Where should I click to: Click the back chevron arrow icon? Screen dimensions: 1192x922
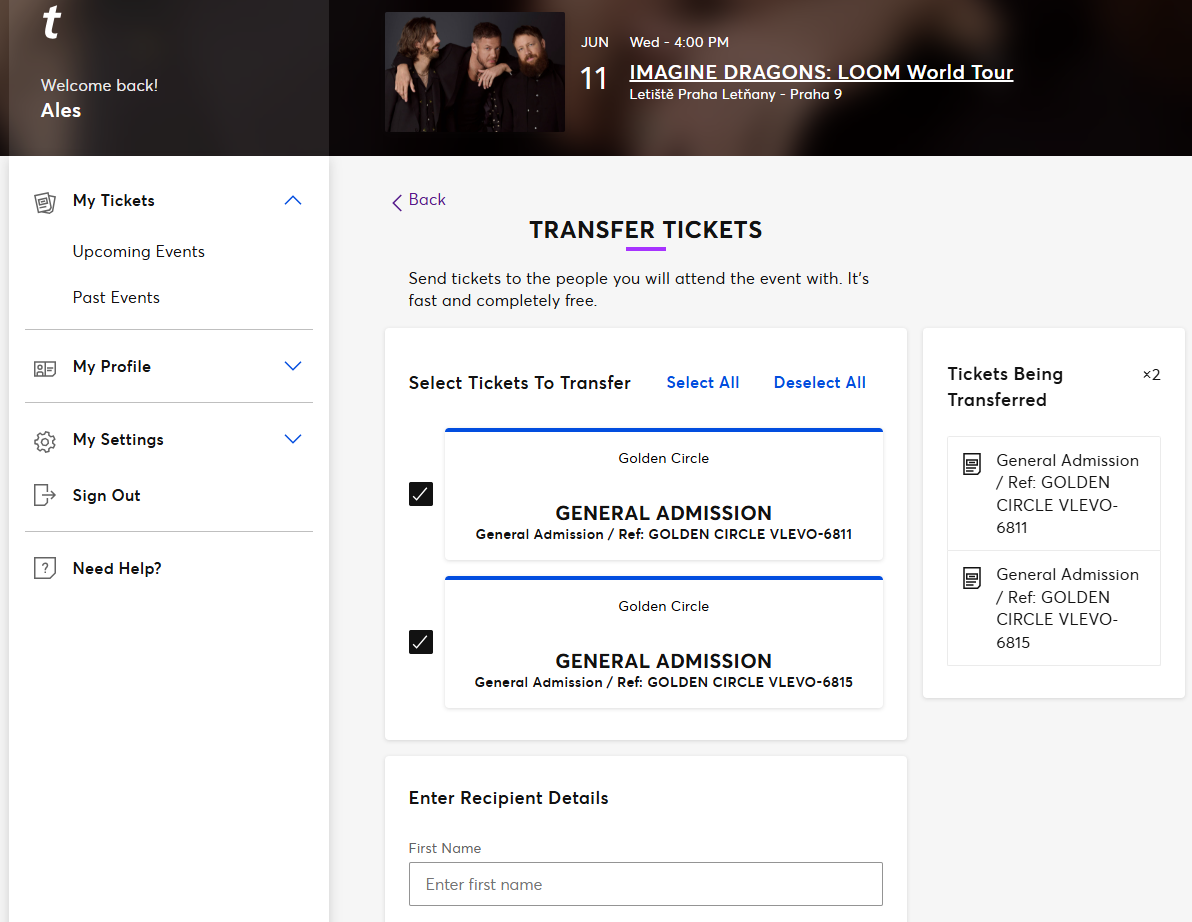pyautogui.click(x=397, y=202)
